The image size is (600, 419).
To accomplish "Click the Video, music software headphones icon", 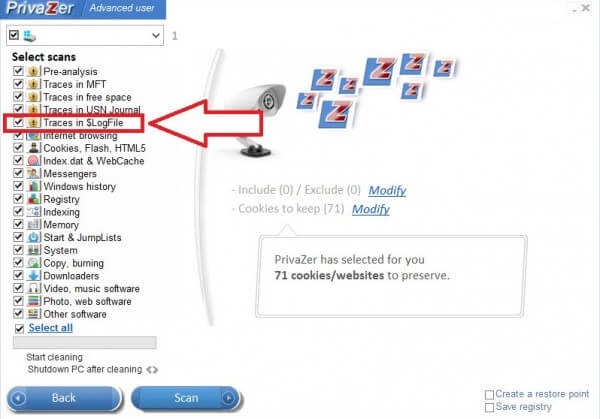I will (x=34, y=288).
